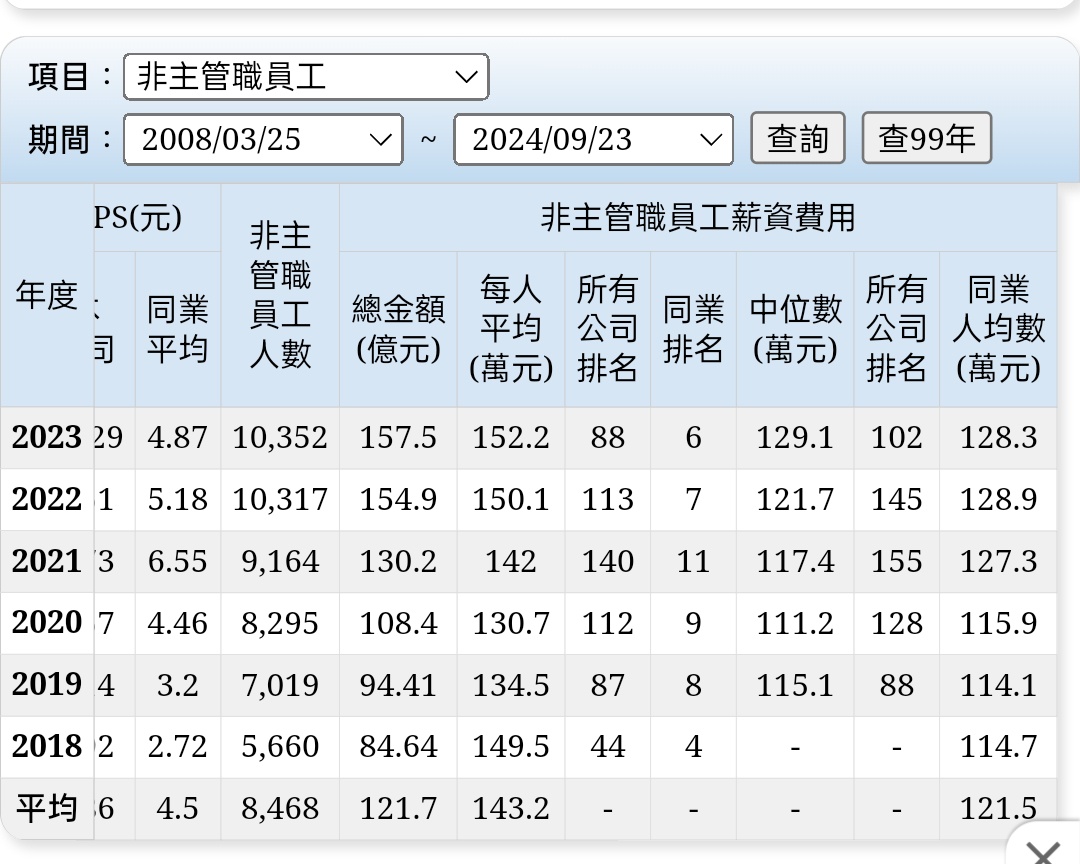Expand the end date dropdown 2024/09/23
1080x864 pixels.
(x=593, y=139)
